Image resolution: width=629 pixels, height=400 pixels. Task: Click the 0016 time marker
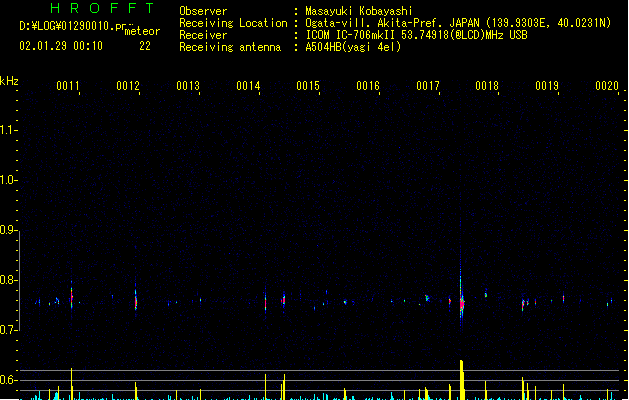coord(368,85)
